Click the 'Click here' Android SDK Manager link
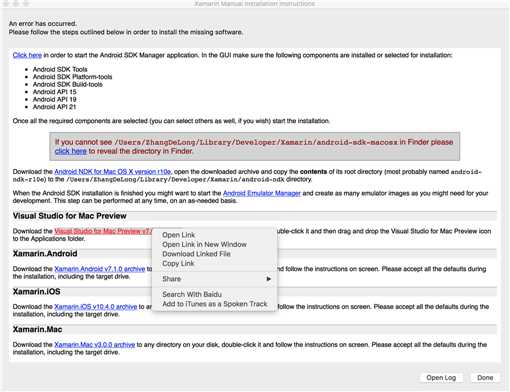 27,55
